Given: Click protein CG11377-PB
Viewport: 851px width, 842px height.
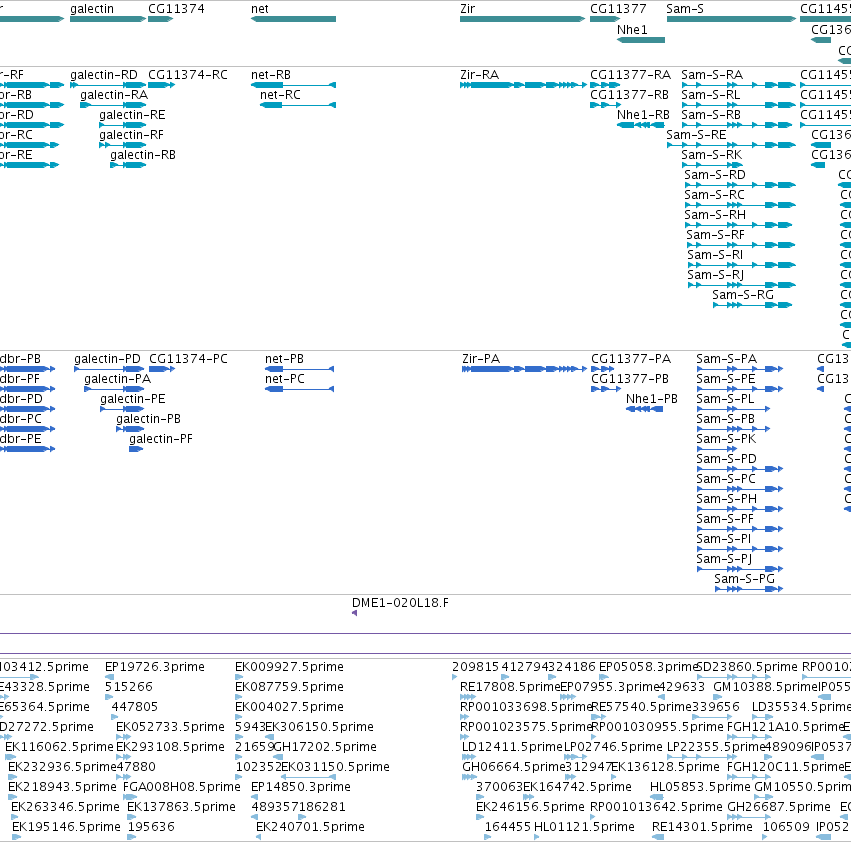Looking at the screenshot, I should tap(606, 389).
